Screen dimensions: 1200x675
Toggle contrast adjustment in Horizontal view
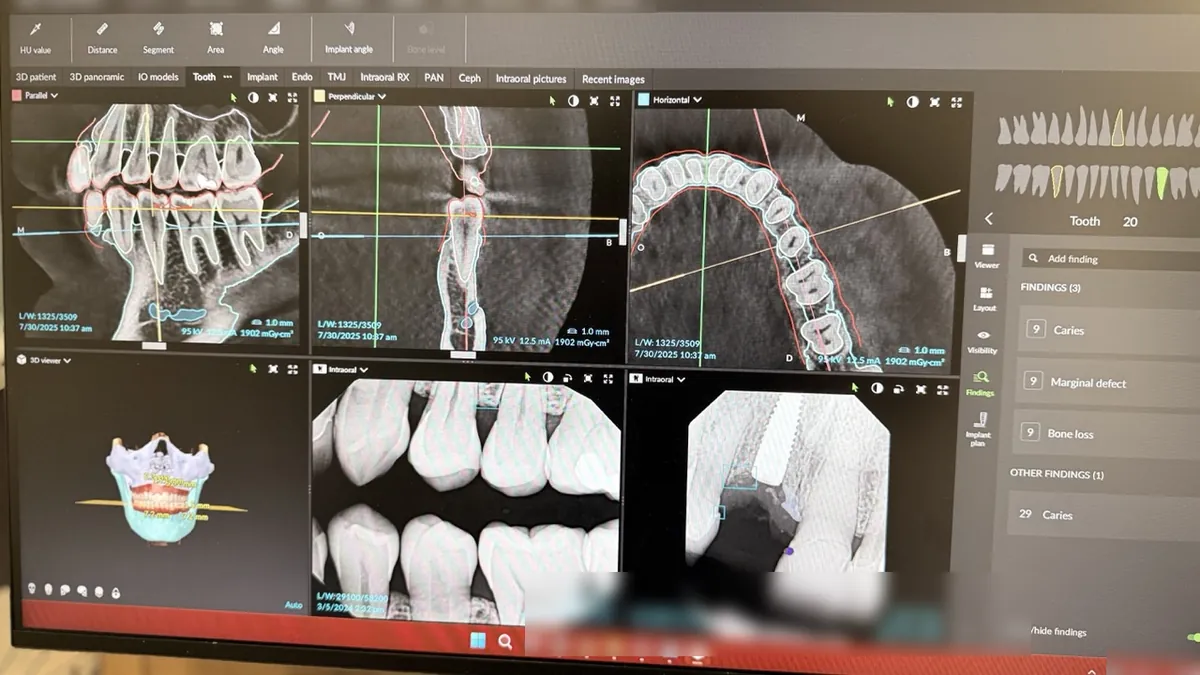913,102
